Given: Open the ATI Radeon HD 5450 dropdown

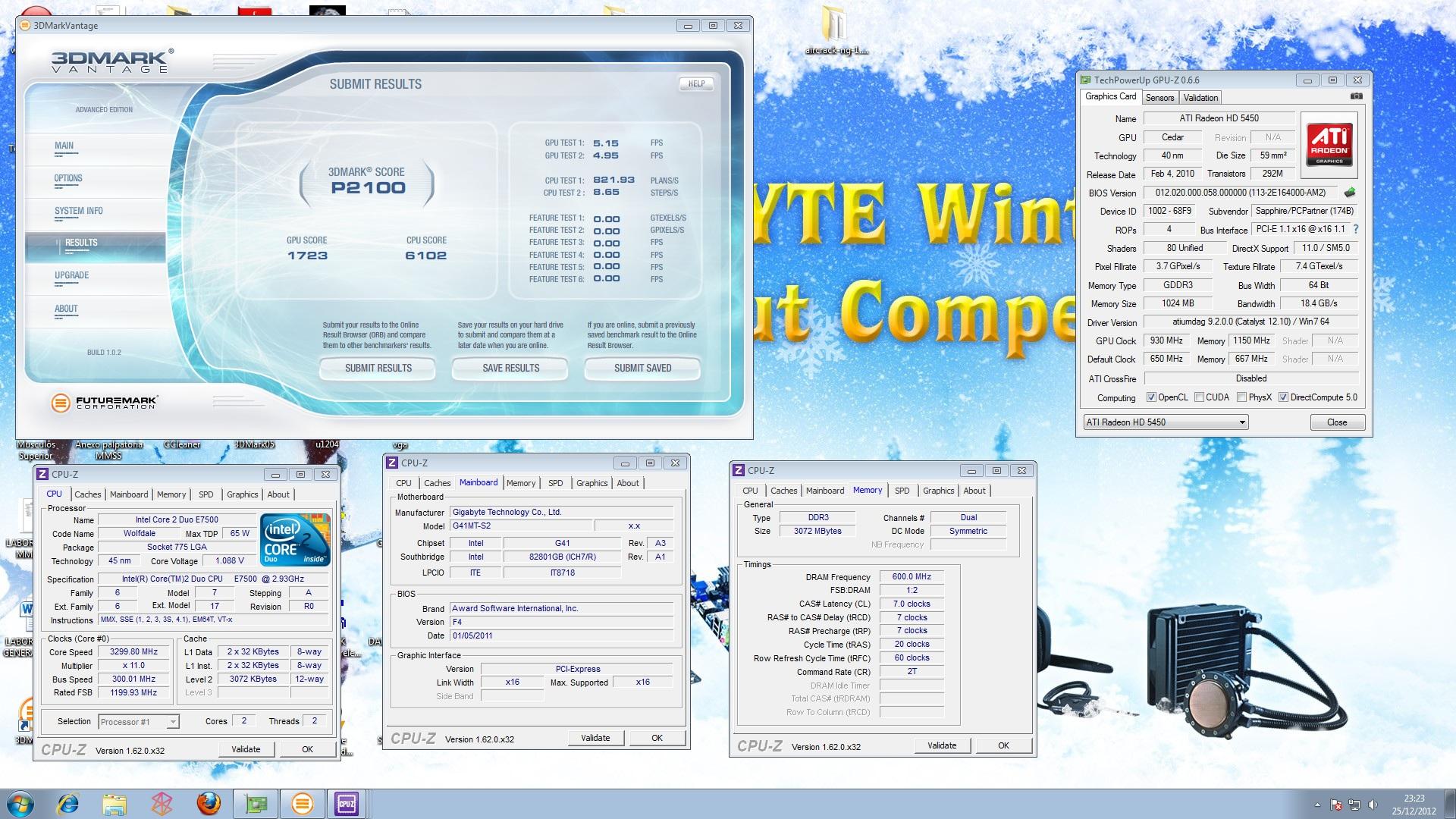Looking at the screenshot, I should point(1166,422).
